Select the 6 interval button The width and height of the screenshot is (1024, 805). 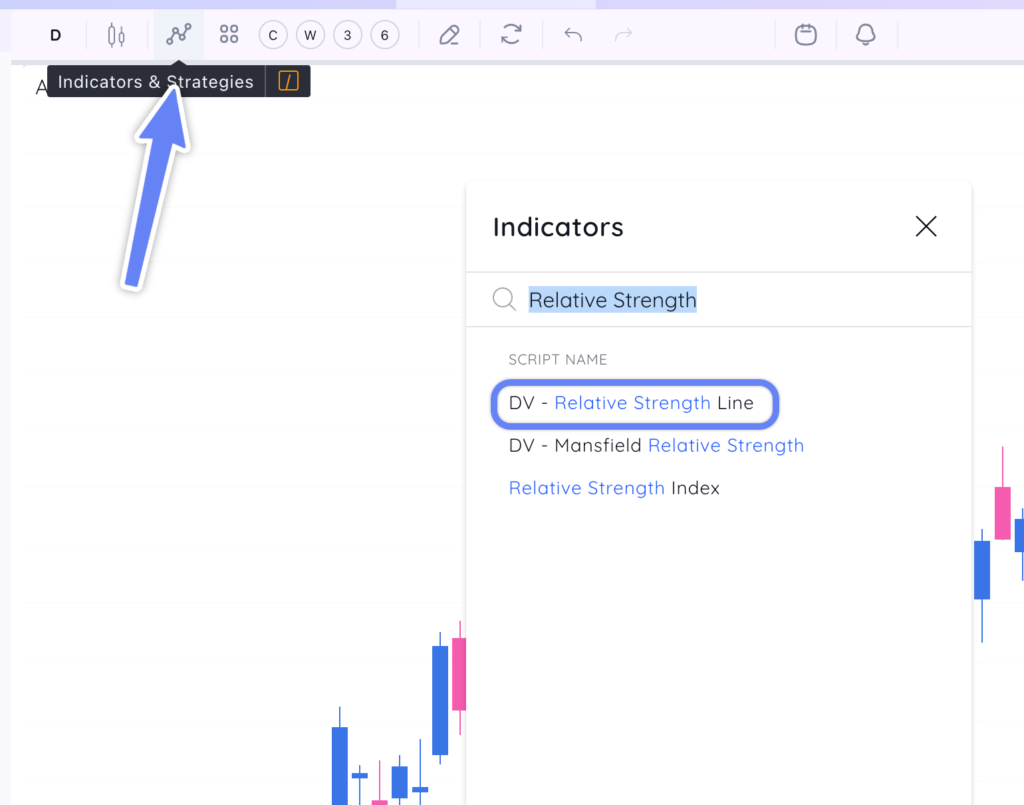coord(384,34)
